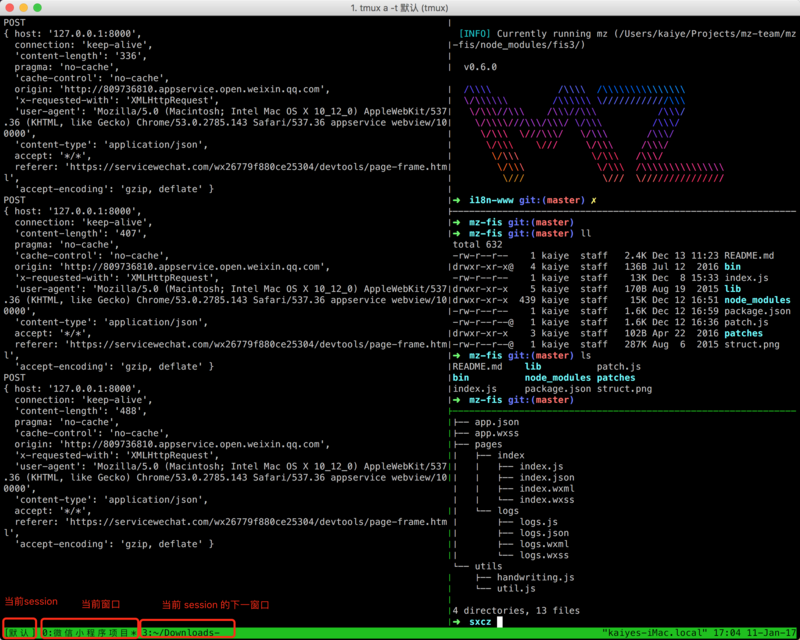The image size is (800, 640).
Task: Switch to tmux window 0:微信小程序项目
Action: [89, 633]
